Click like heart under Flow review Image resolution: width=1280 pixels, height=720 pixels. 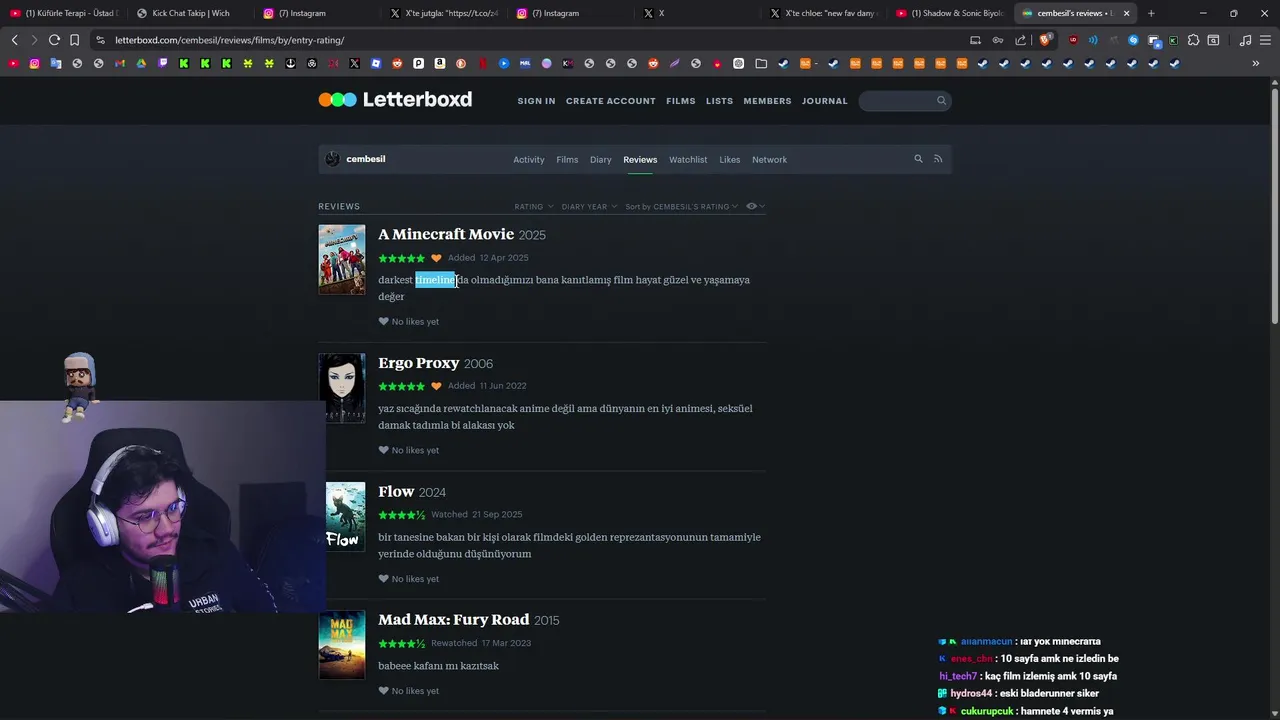(383, 579)
